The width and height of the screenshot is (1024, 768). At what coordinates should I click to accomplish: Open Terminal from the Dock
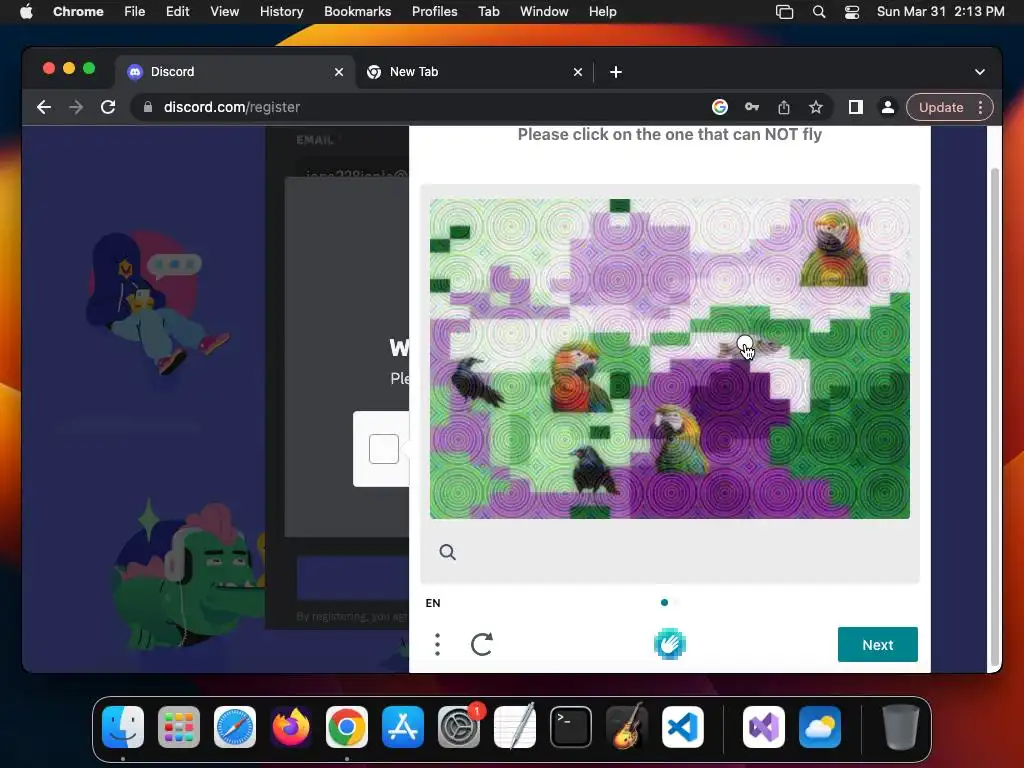[571, 727]
